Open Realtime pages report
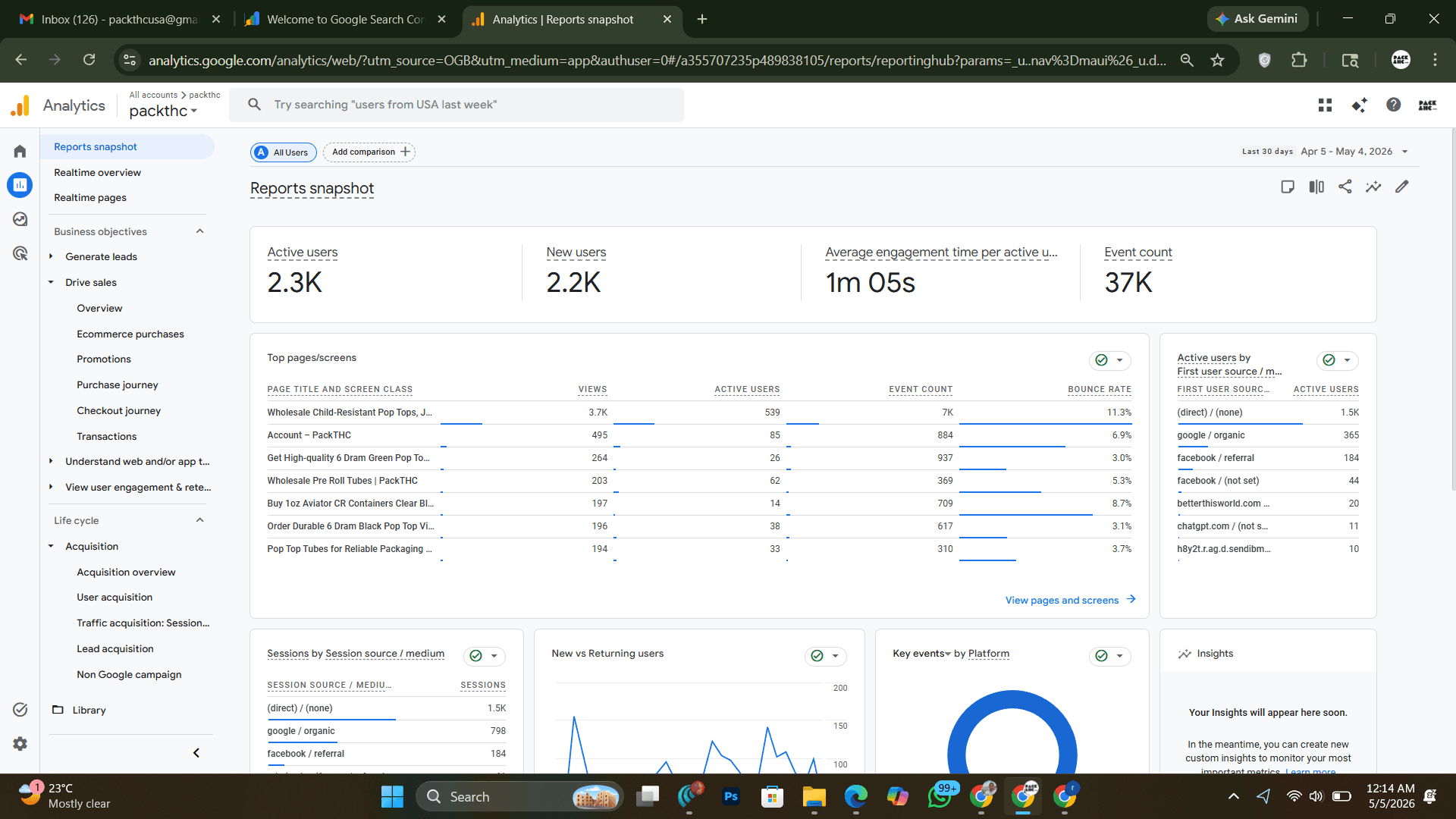The image size is (1456, 819). coord(90,197)
